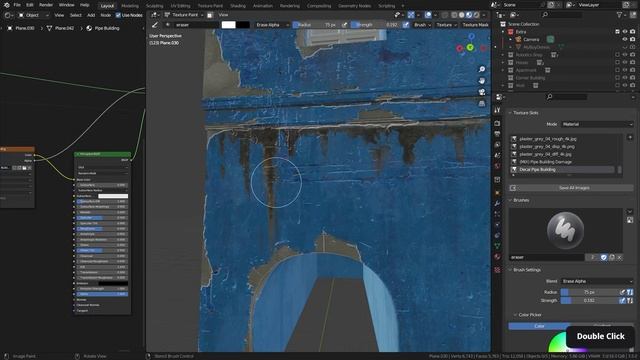Toggle camera view icon in viewport
640x360 pixels.
click(482, 92)
